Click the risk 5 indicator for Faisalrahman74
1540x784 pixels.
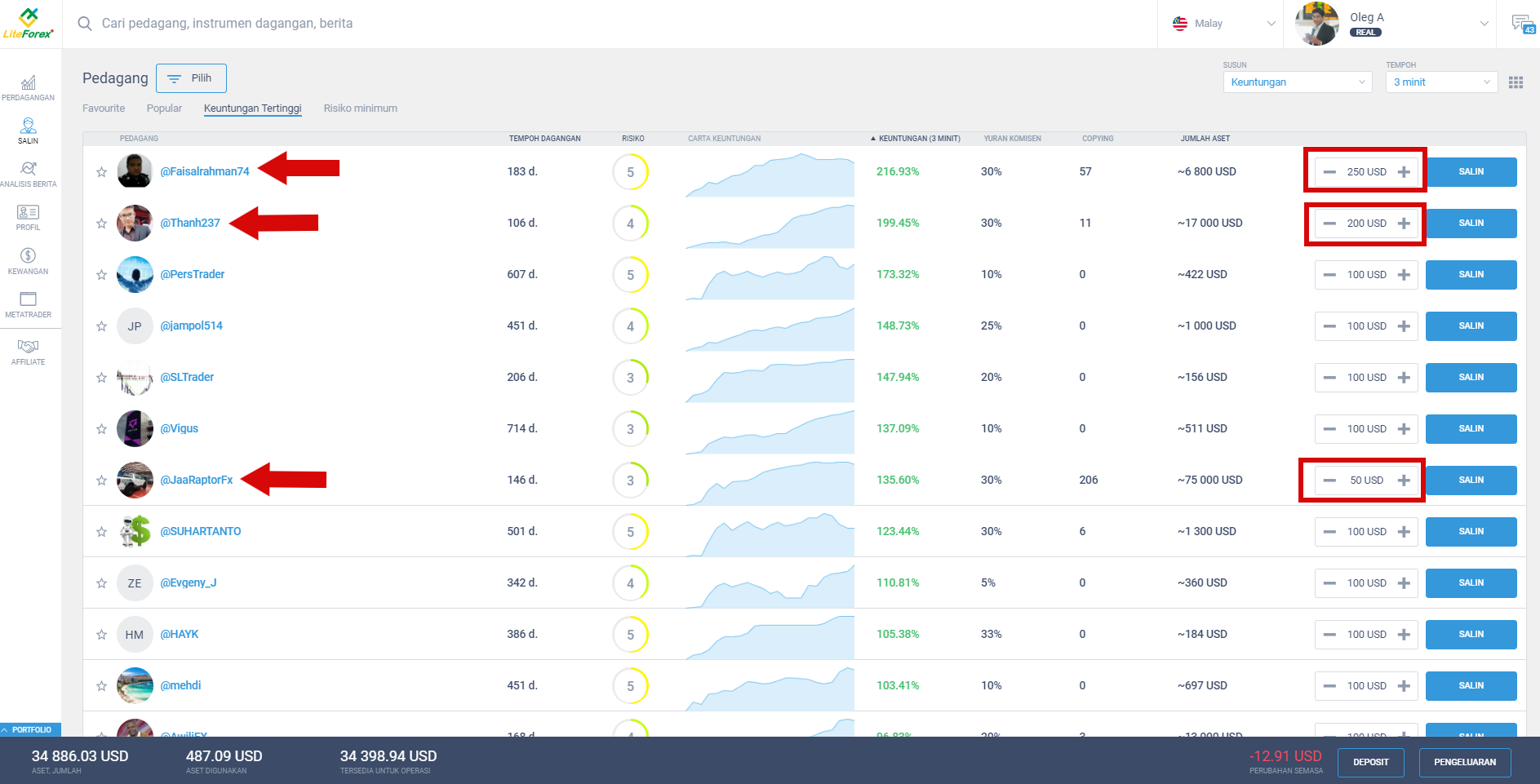pyautogui.click(x=630, y=172)
